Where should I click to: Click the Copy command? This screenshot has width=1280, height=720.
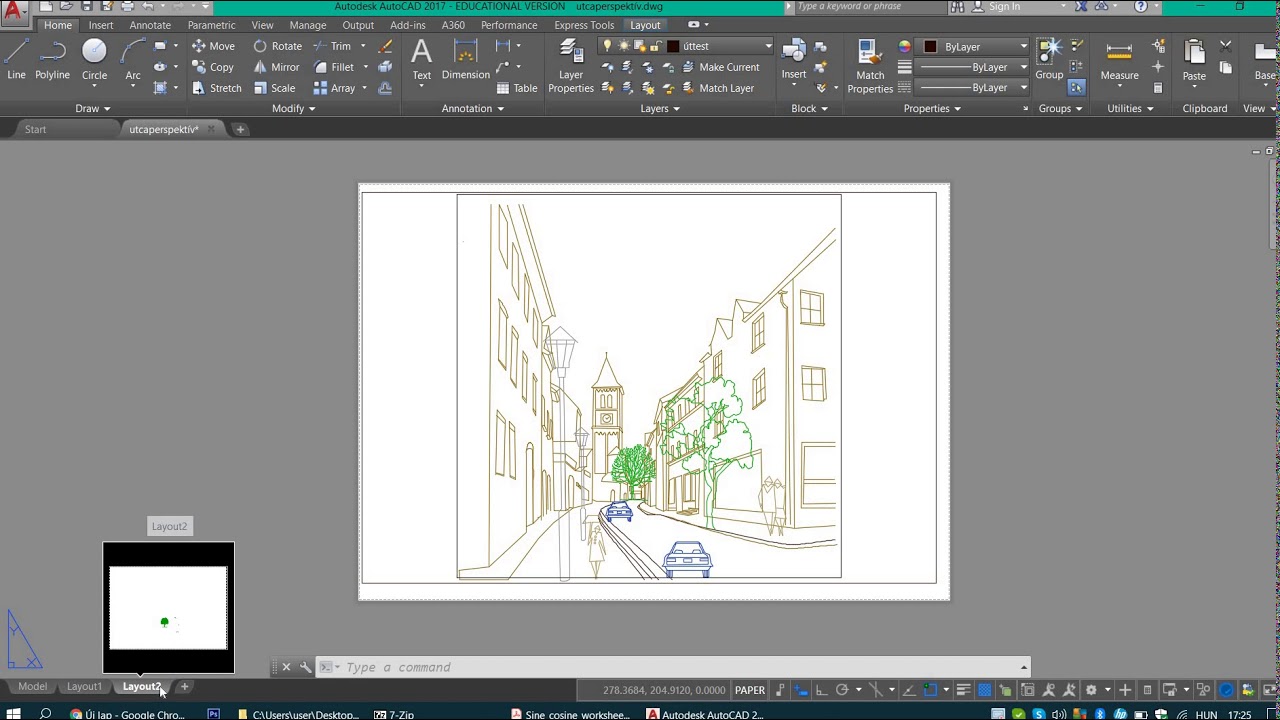pyautogui.click(x=212, y=67)
